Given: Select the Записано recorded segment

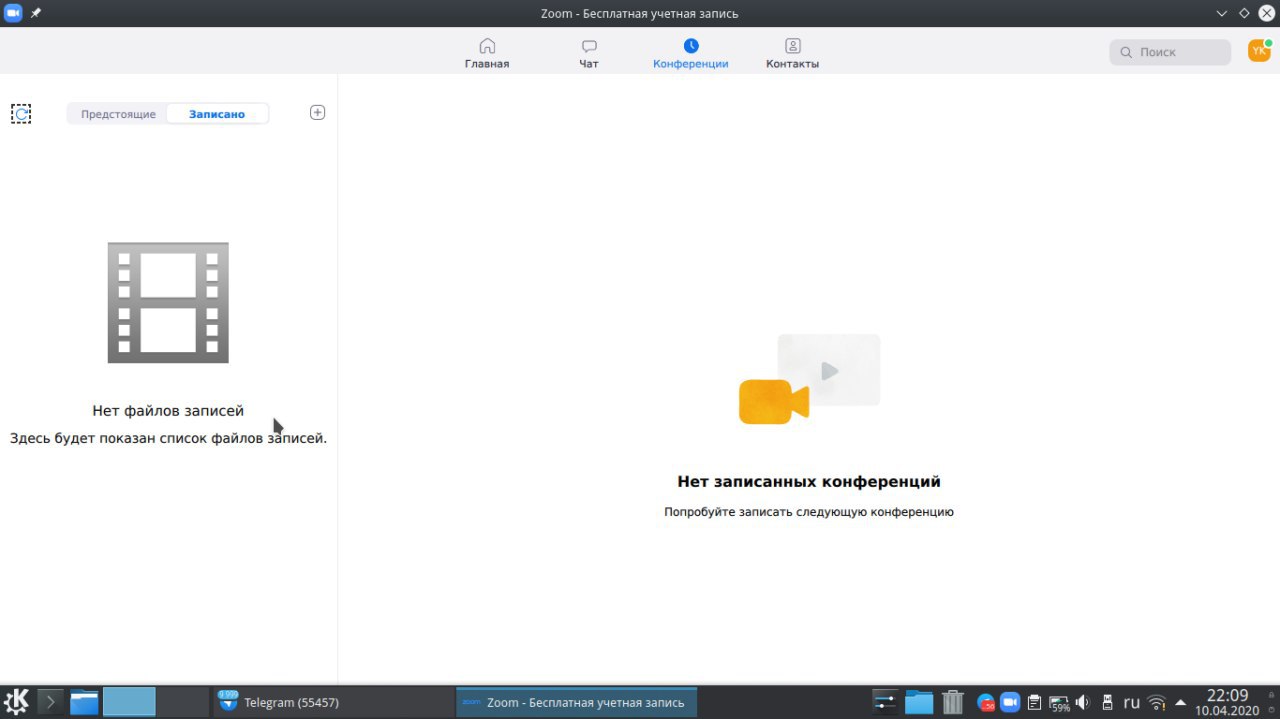Looking at the screenshot, I should [x=217, y=114].
